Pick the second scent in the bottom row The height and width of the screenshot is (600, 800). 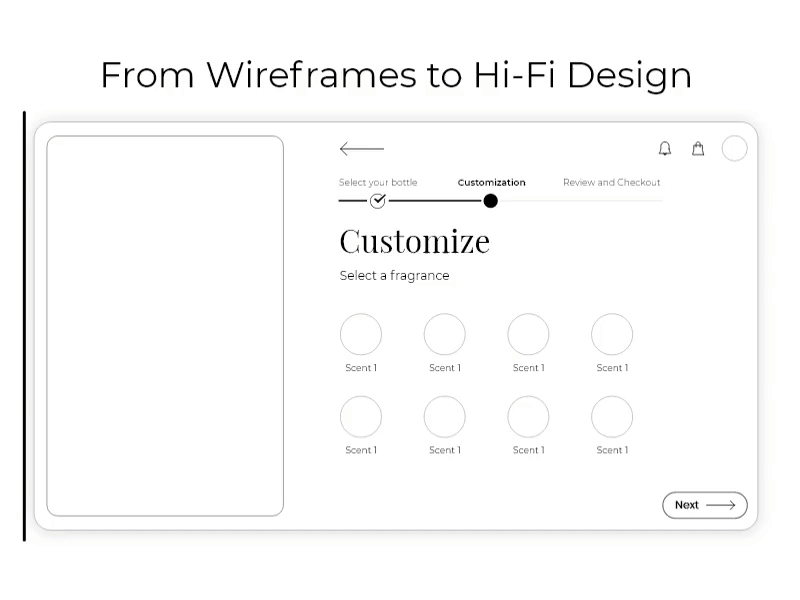click(x=444, y=417)
